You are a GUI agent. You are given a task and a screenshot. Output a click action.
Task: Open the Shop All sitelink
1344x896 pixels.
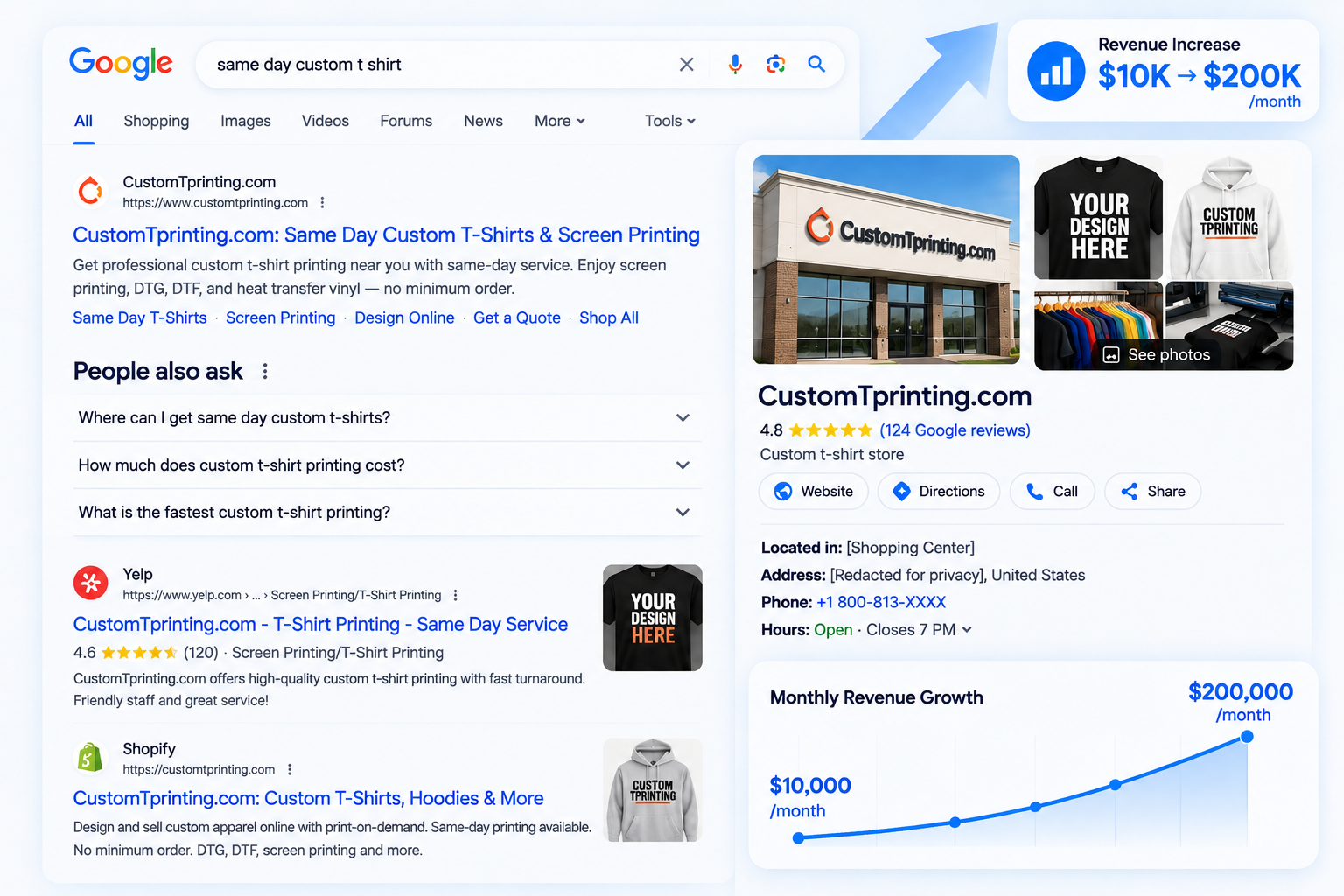tap(609, 318)
